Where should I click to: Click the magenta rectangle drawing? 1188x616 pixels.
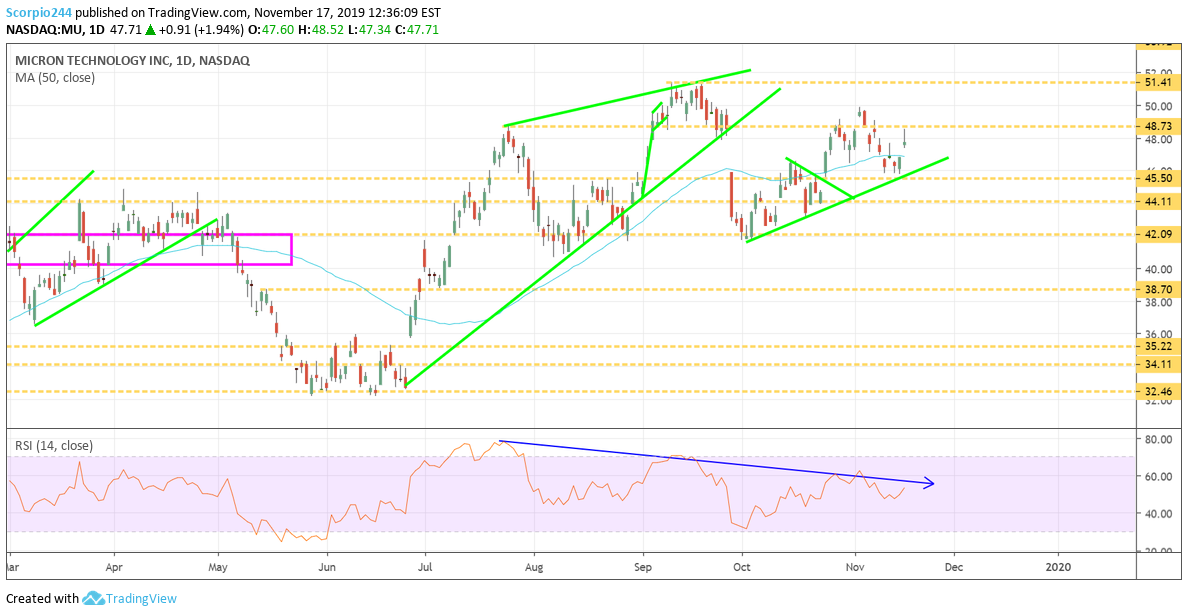pos(149,249)
